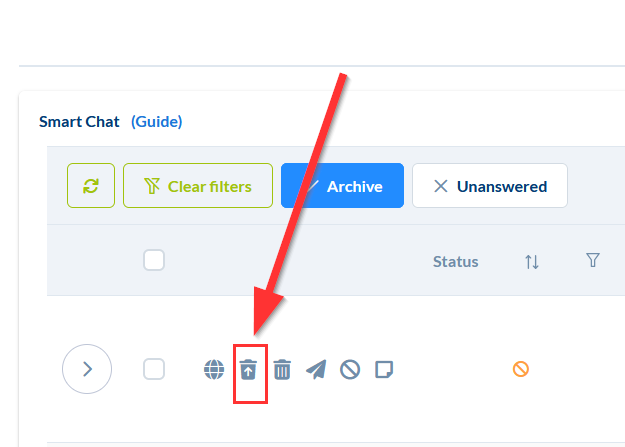Delete the chat with the trash icon
The height and width of the screenshot is (447, 625).
283,370
